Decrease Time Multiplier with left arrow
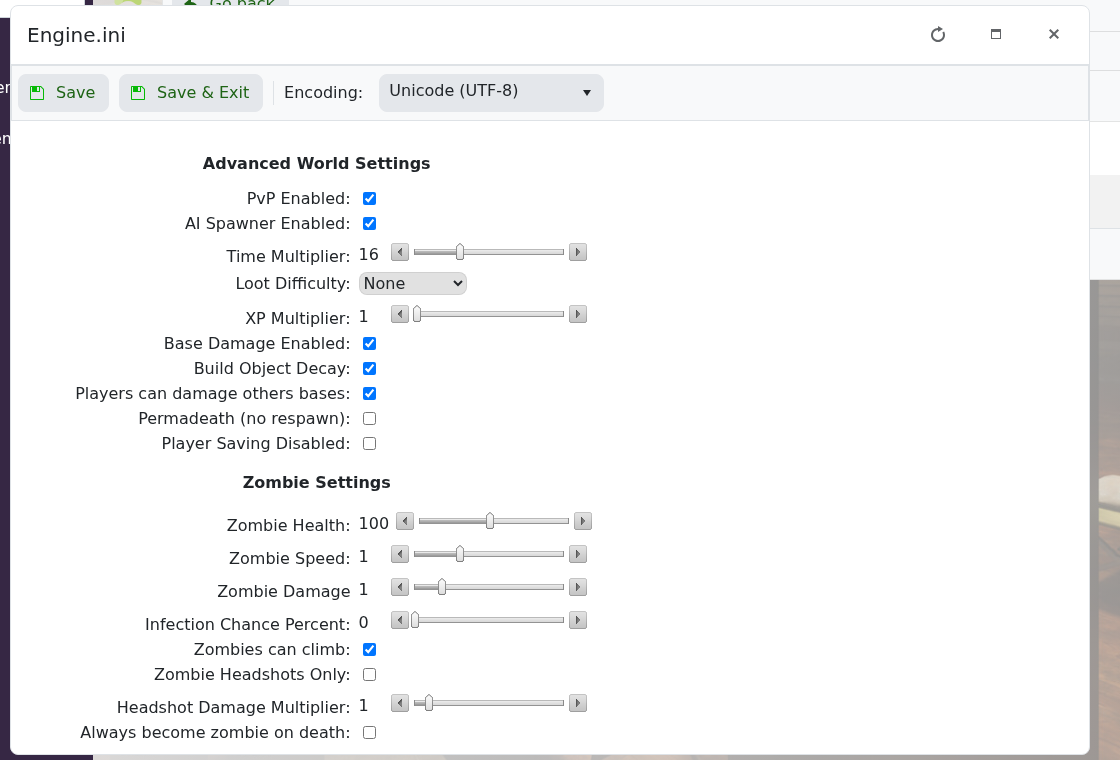Screen dimensions: 1120x760 [x=400, y=252]
